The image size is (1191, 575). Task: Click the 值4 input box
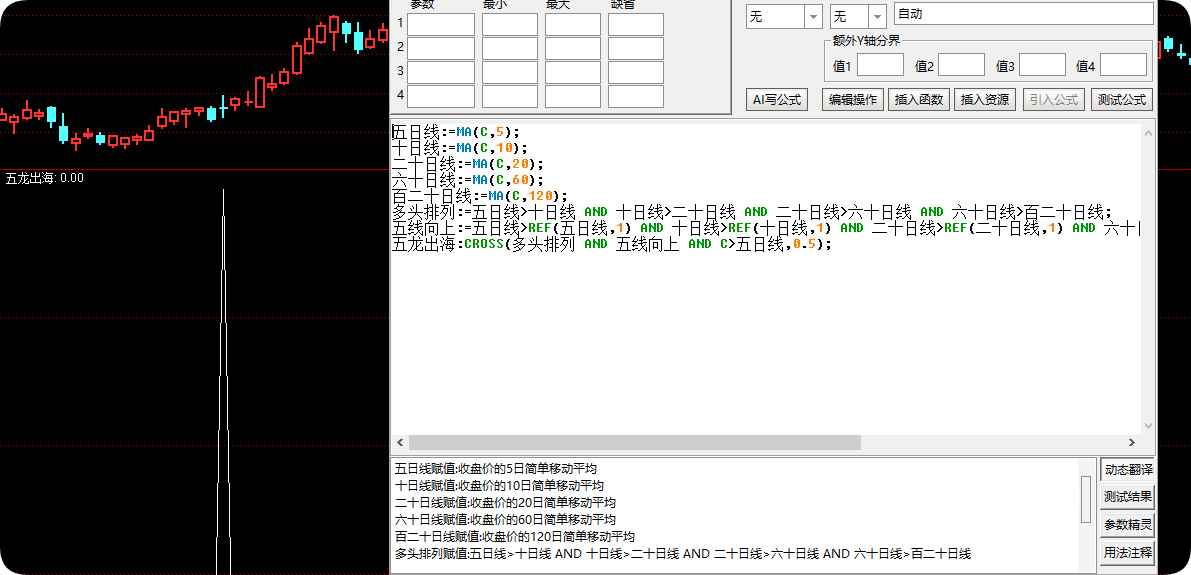(1123, 65)
